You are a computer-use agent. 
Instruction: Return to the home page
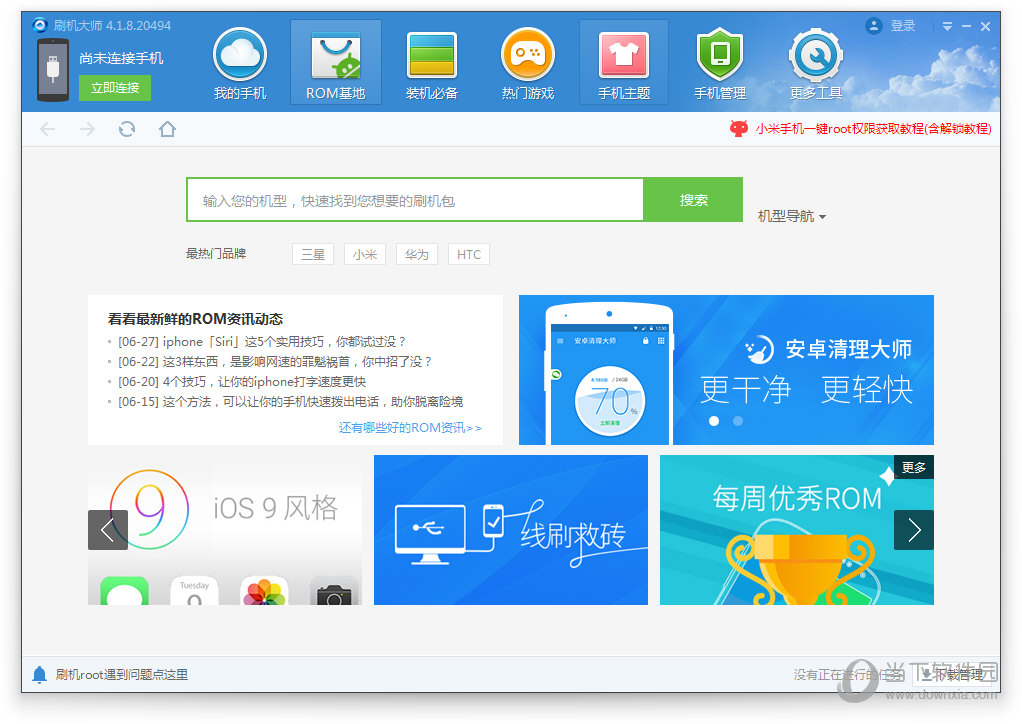coord(168,129)
